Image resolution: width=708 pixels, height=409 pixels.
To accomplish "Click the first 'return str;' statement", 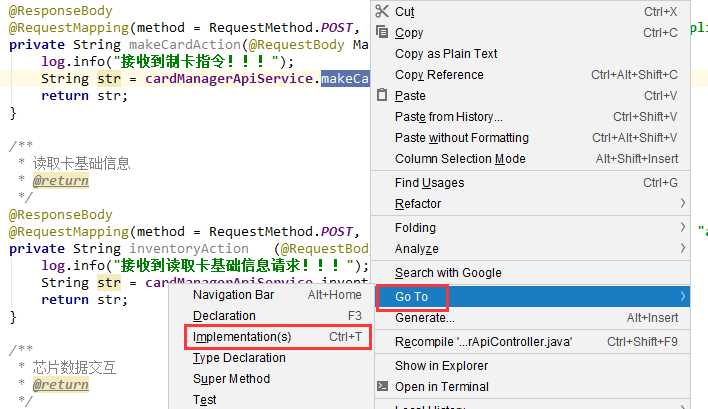I will pos(84,96).
